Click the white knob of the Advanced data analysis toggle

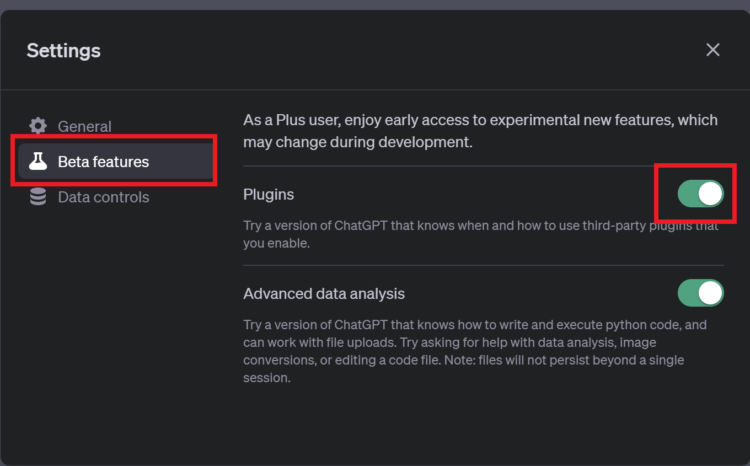pos(710,293)
